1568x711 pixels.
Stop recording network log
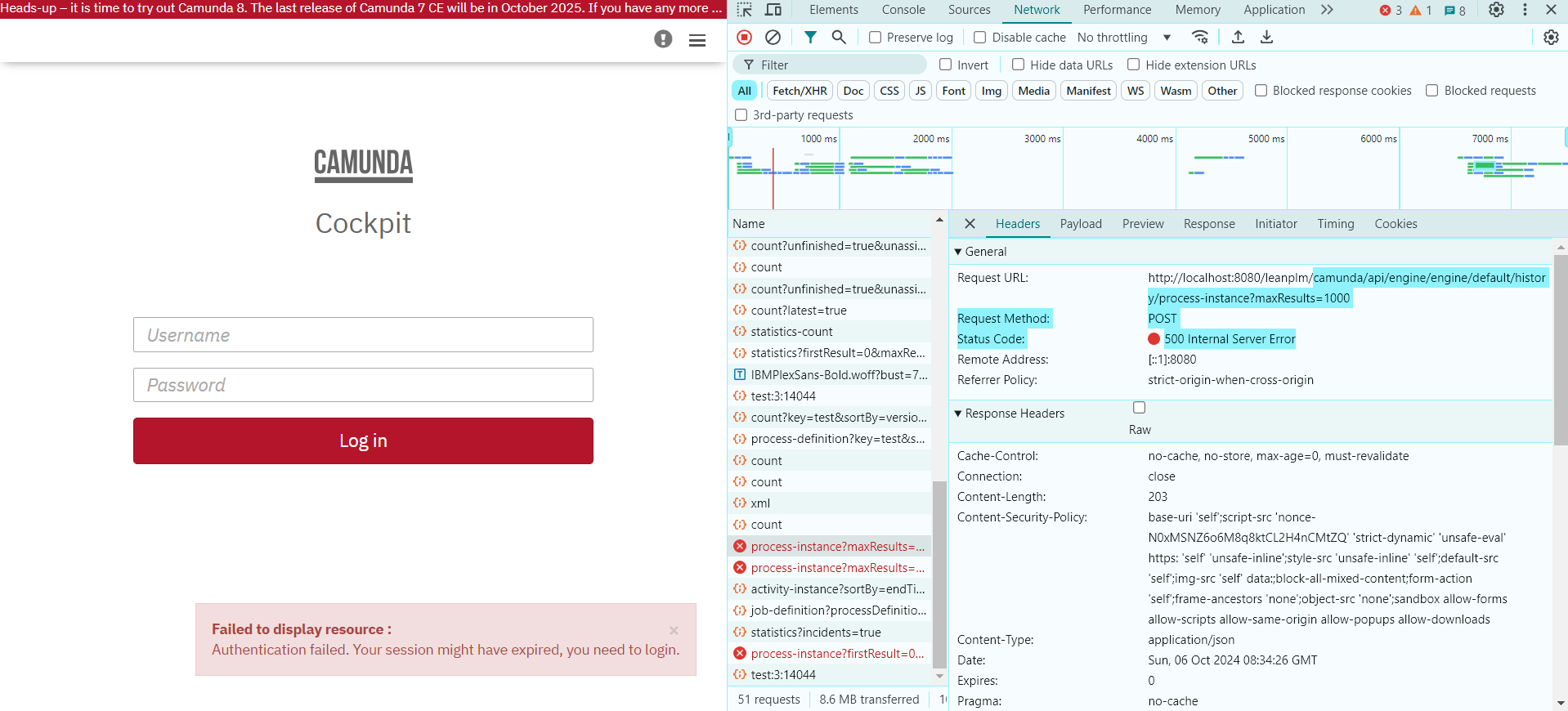tap(744, 37)
